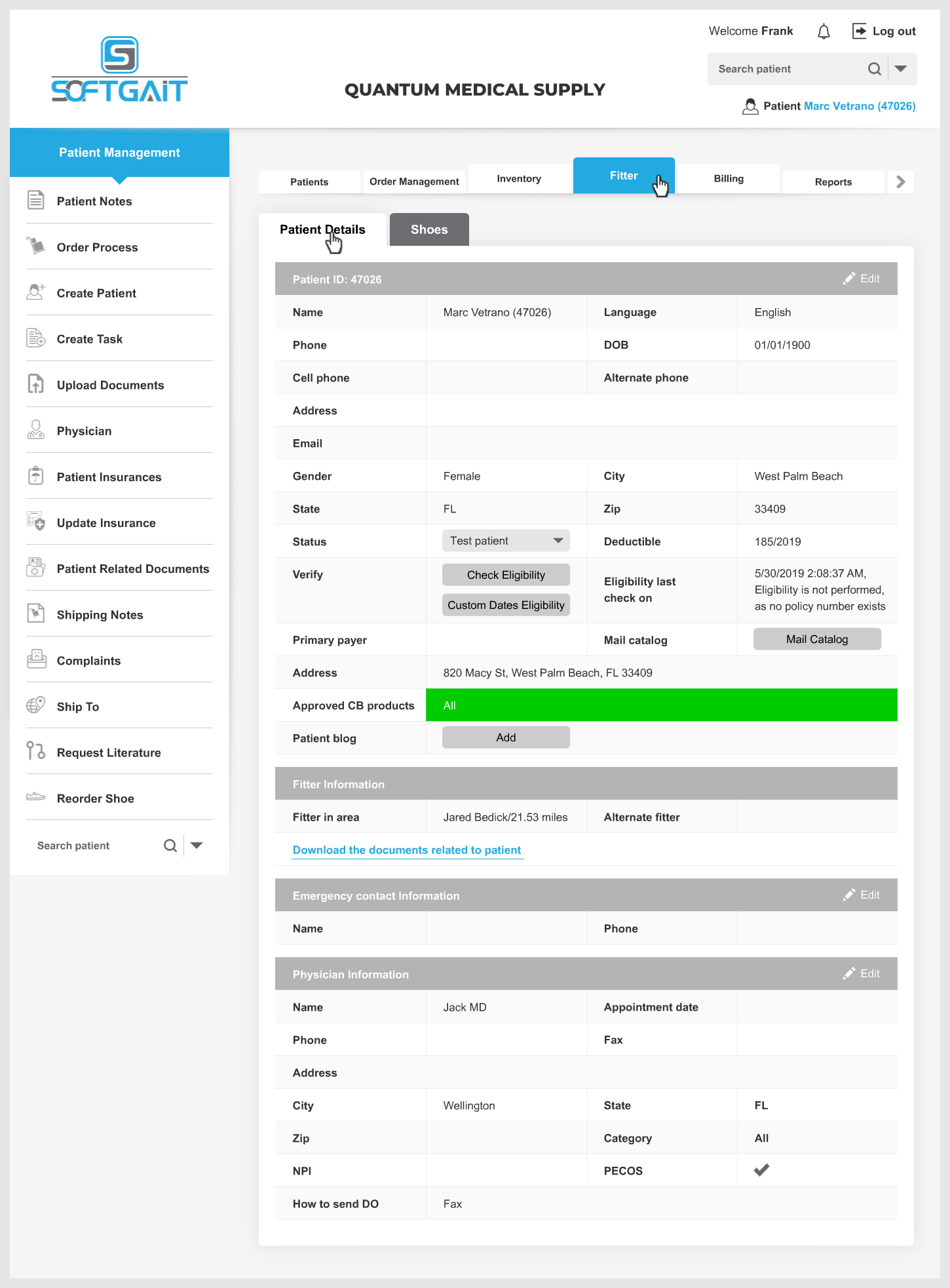Click Download the documents related to patient
The image size is (950, 1288).
[407, 850]
